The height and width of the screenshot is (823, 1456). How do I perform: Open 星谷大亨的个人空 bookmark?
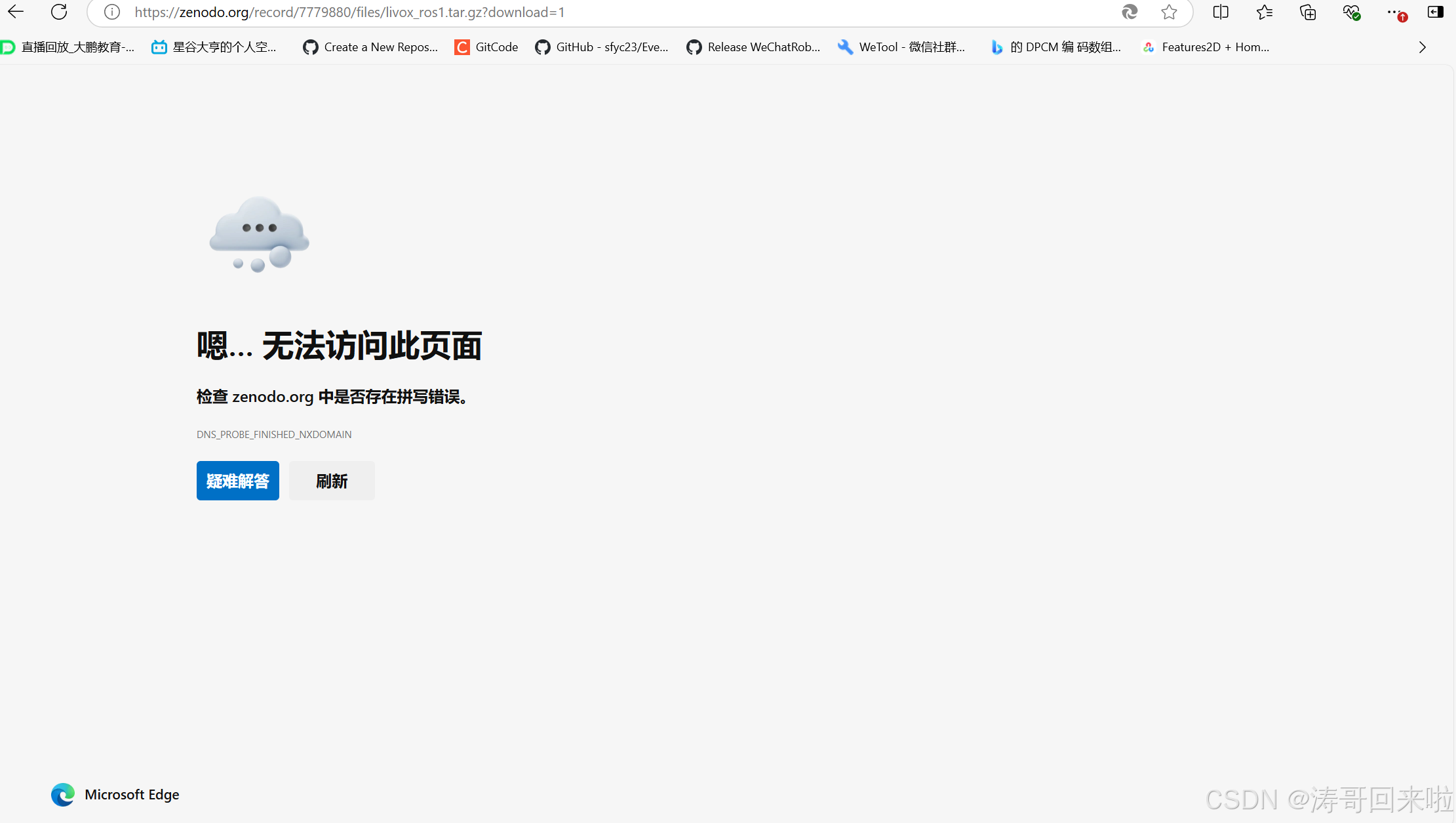[x=214, y=47]
